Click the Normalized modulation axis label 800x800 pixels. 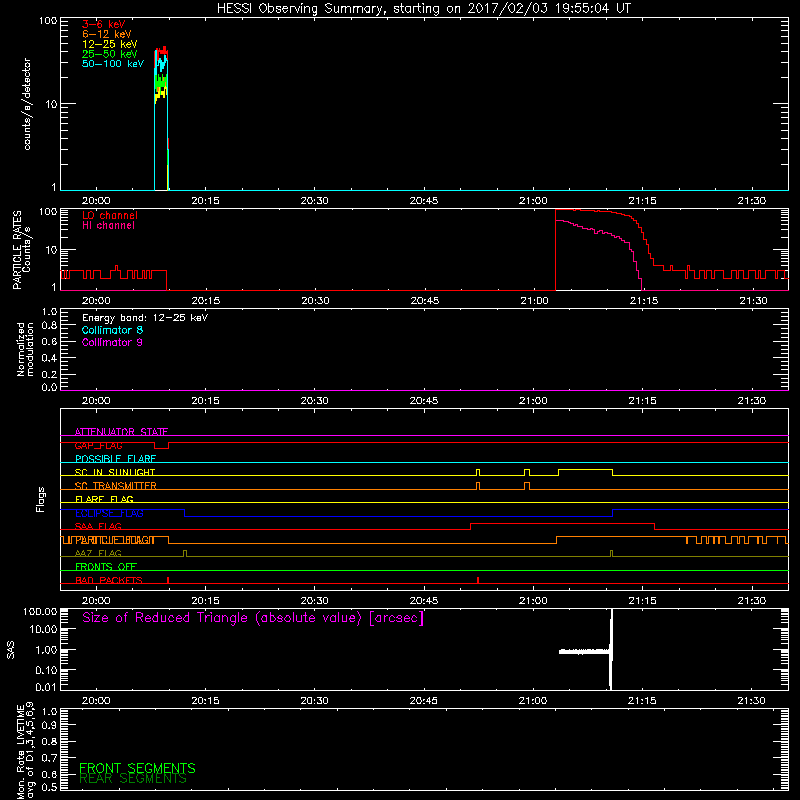[x=25, y=349]
